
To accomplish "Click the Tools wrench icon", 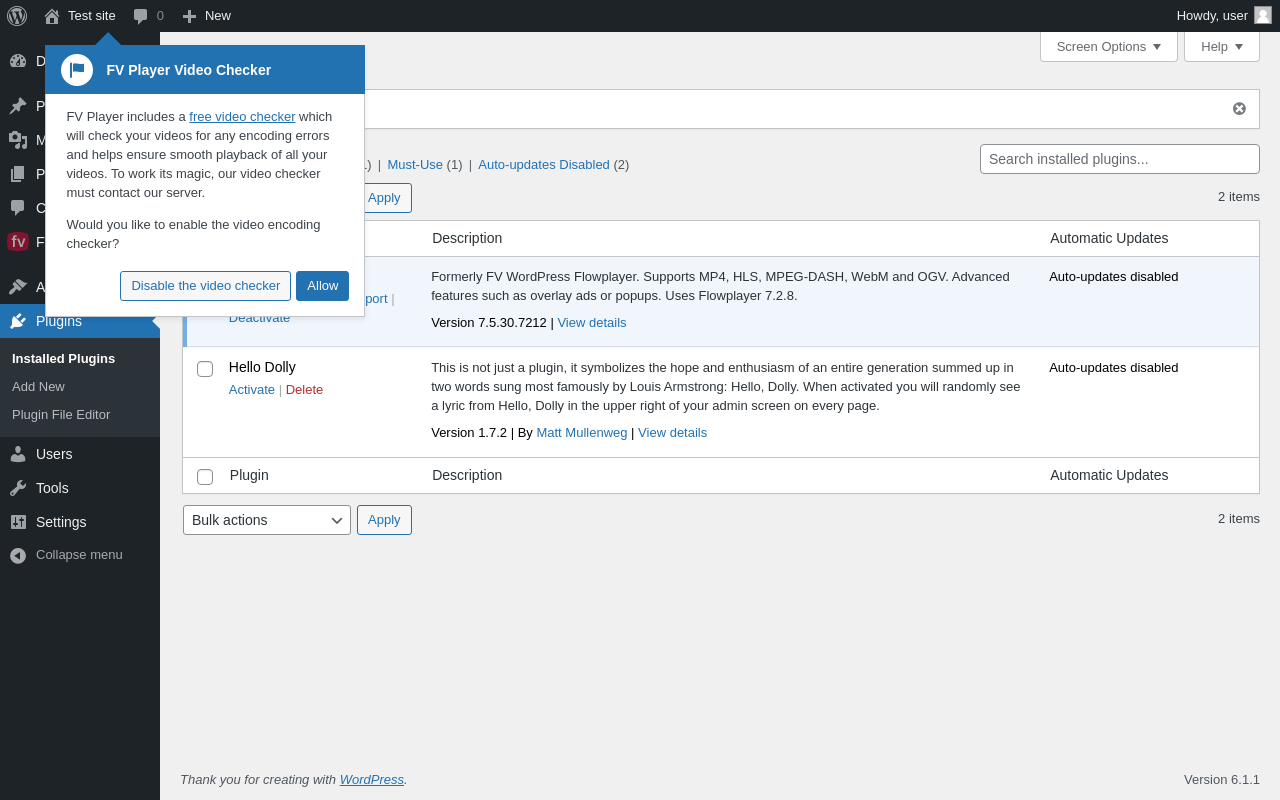I will tap(18, 488).
